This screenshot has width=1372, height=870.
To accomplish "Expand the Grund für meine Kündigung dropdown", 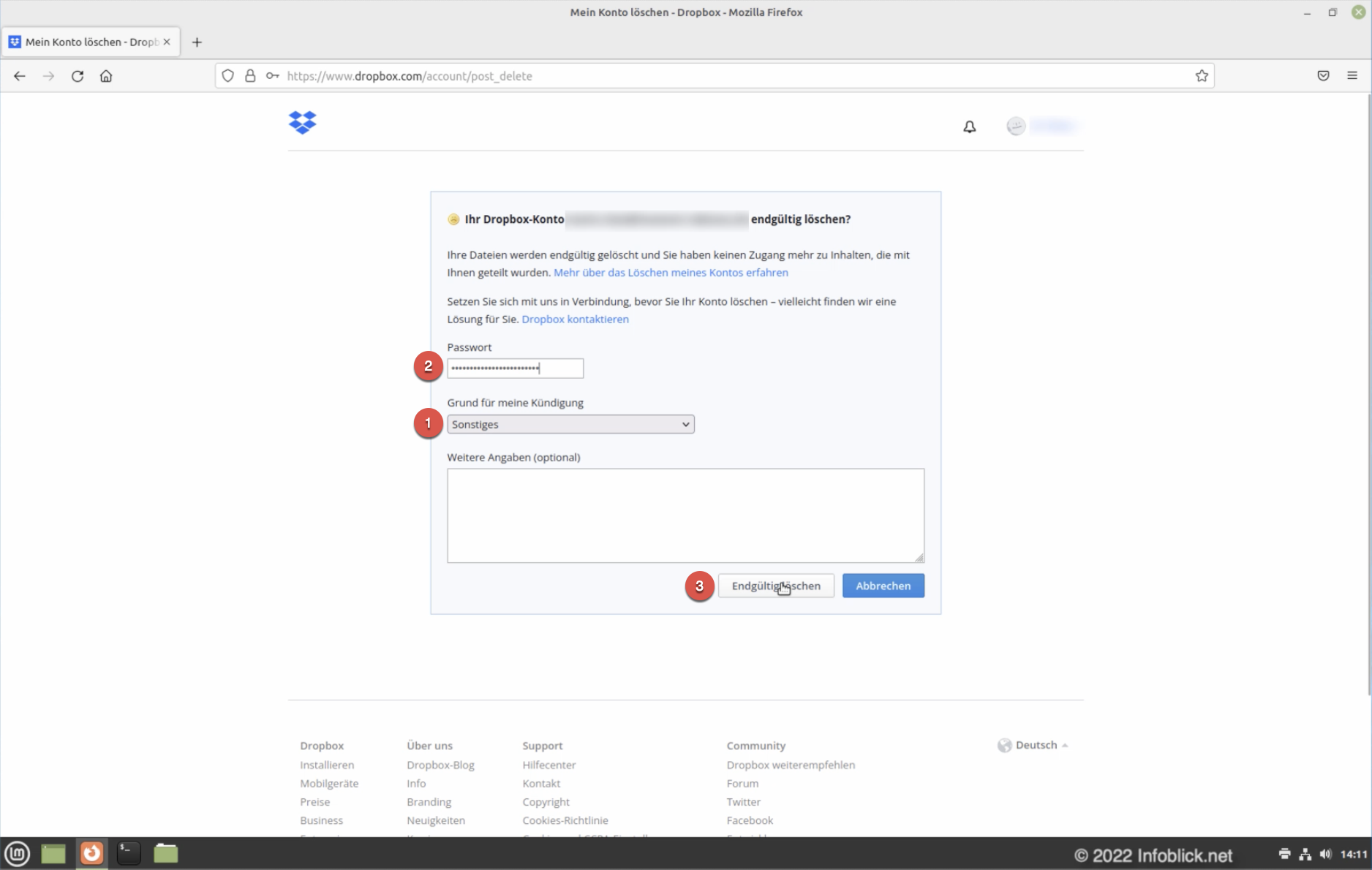I will click(x=571, y=425).
